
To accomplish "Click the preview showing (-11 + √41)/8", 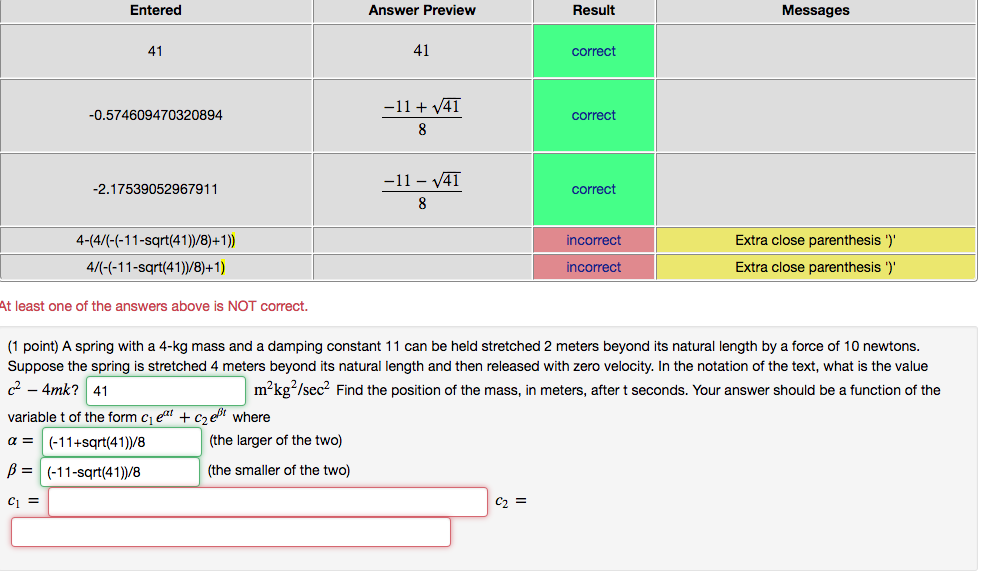I will click(422, 114).
